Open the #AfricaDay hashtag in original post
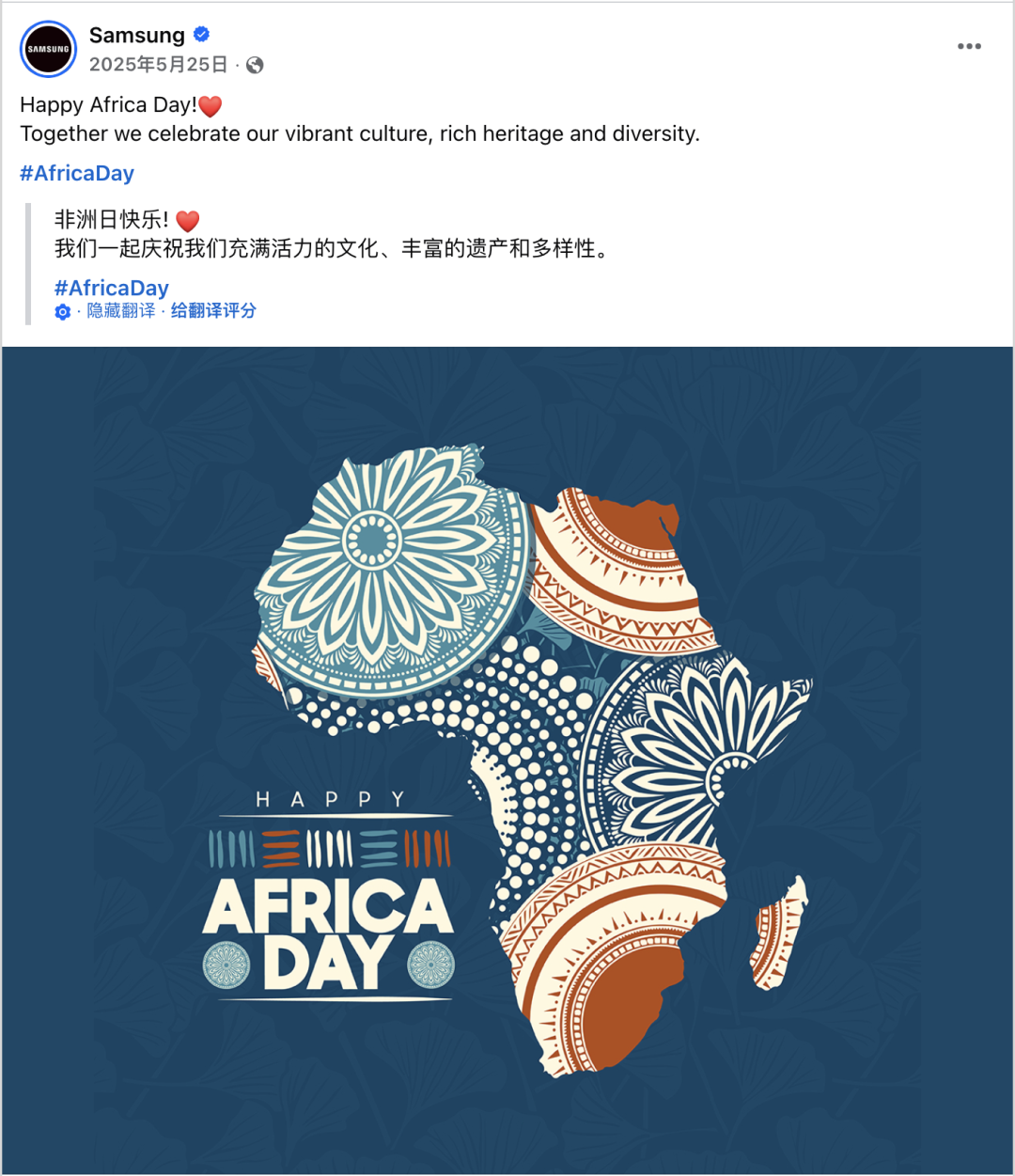Image resolution: width=1015 pixels, height=1176 pixels. (77, 173)
